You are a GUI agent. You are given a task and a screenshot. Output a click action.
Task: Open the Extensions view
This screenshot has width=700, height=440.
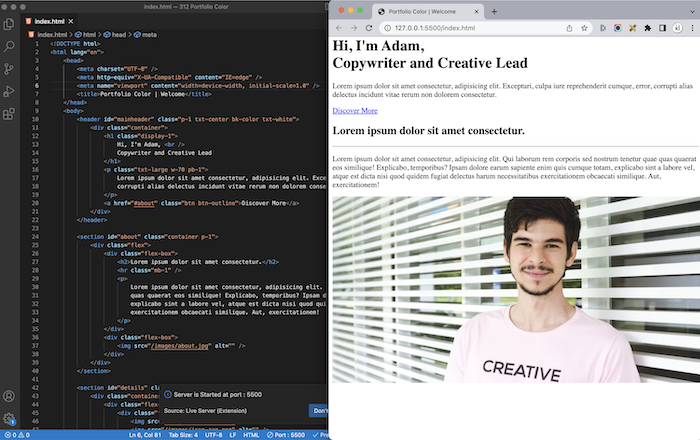[x=8, y=114]
